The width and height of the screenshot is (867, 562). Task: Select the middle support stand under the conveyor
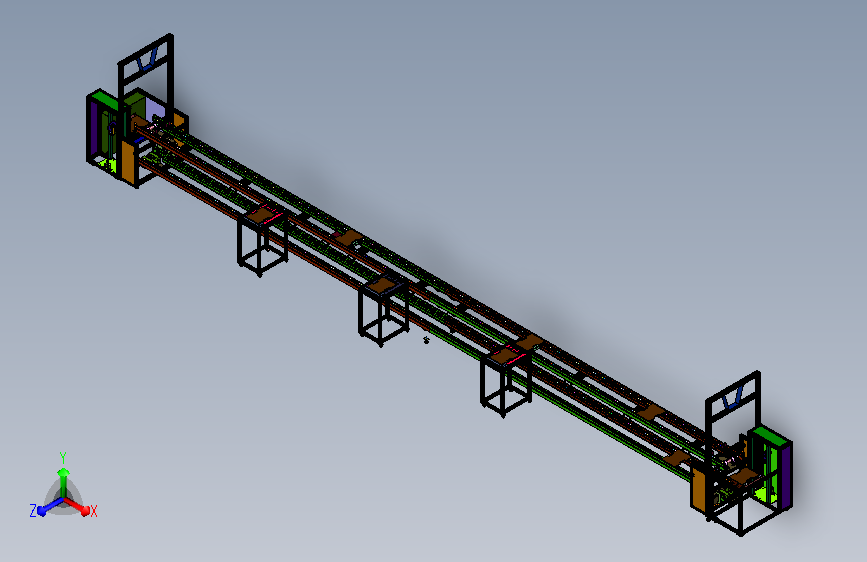[x=383, y=311]
